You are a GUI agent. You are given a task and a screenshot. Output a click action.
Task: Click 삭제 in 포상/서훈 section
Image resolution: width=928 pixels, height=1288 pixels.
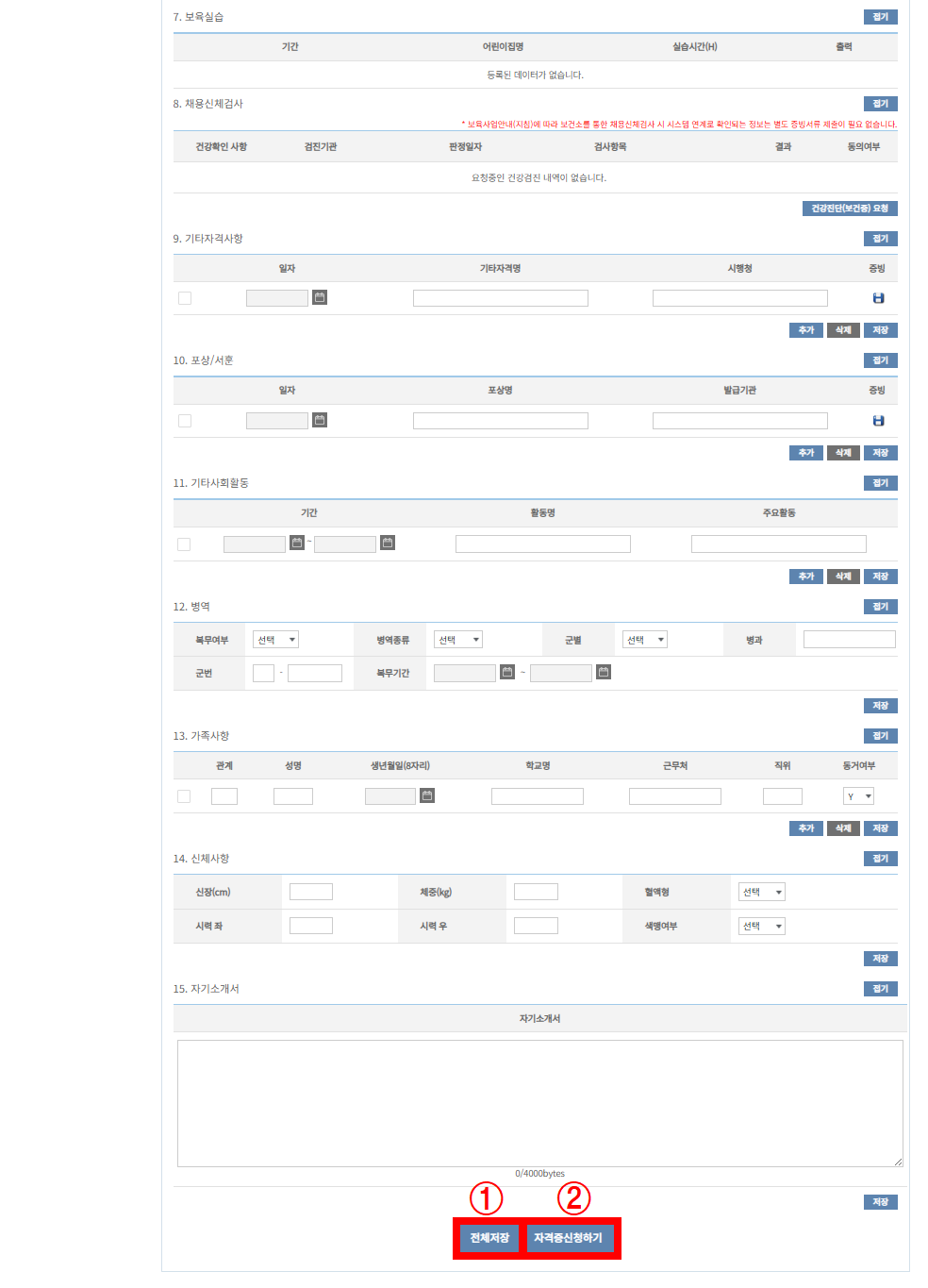coord(844,453)
